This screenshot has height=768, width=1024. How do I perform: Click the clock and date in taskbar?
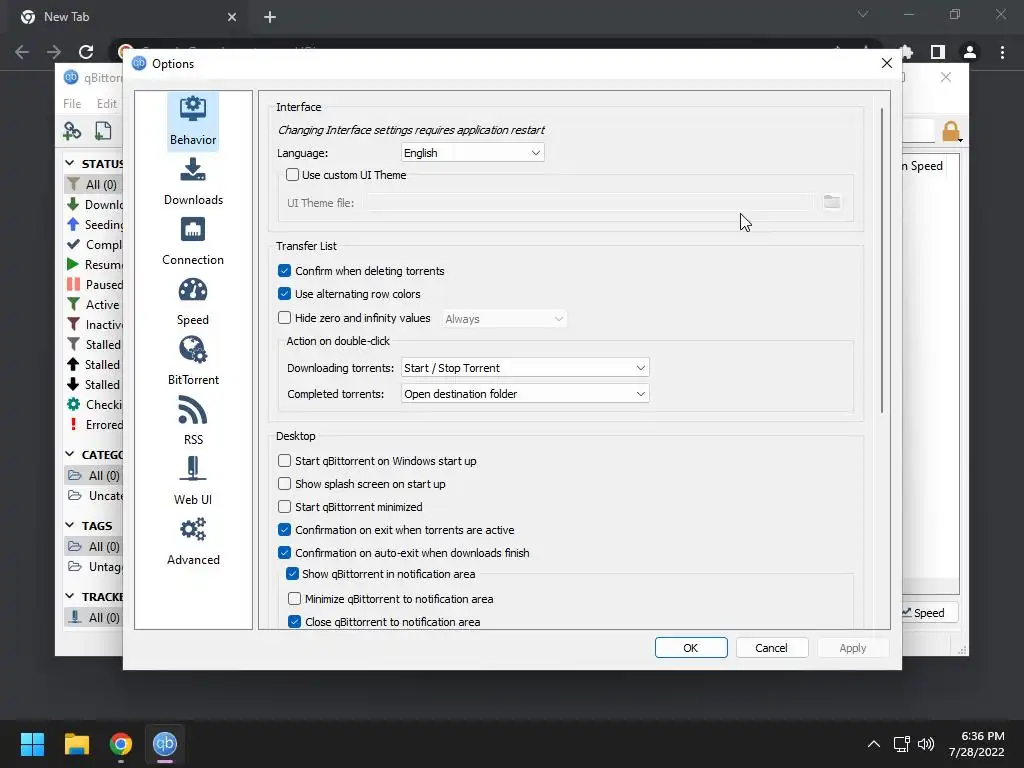pos(977,744)
